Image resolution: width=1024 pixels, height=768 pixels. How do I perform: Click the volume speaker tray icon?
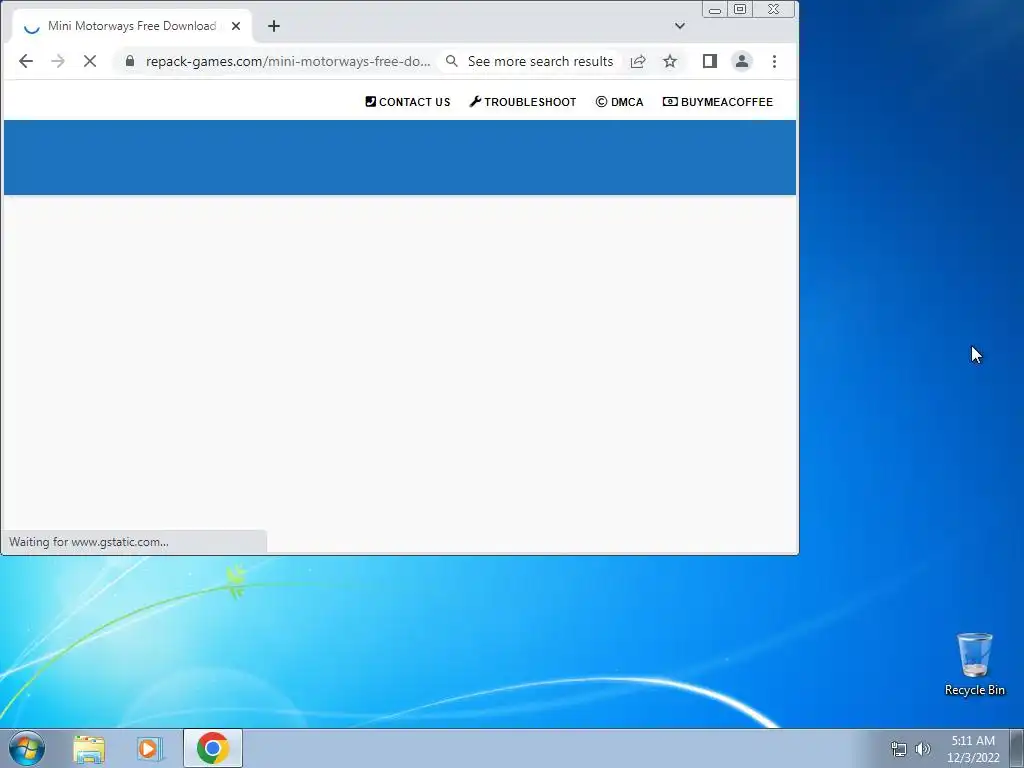coord(922,749)
